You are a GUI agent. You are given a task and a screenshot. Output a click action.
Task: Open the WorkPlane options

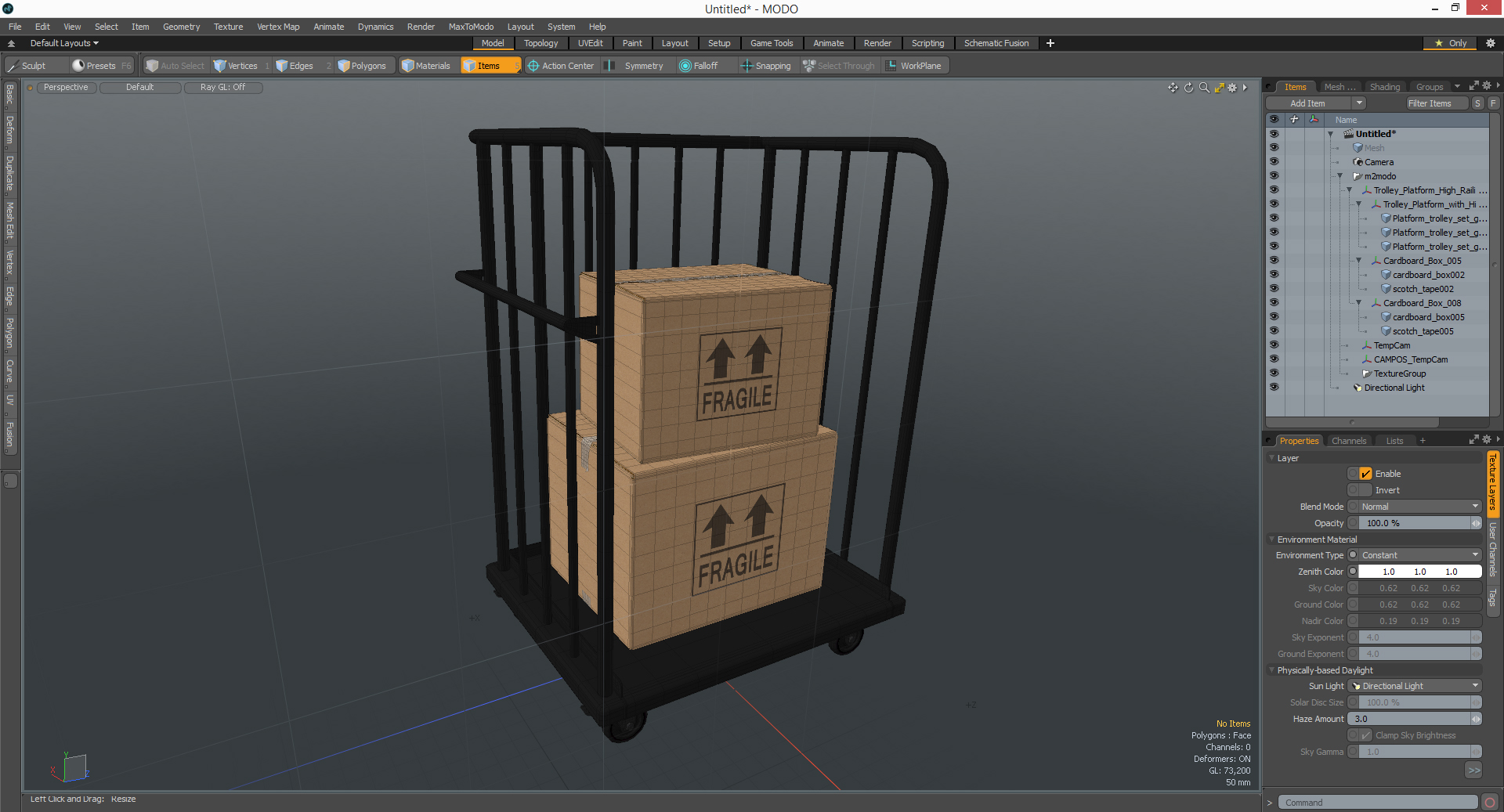[914, 66]
